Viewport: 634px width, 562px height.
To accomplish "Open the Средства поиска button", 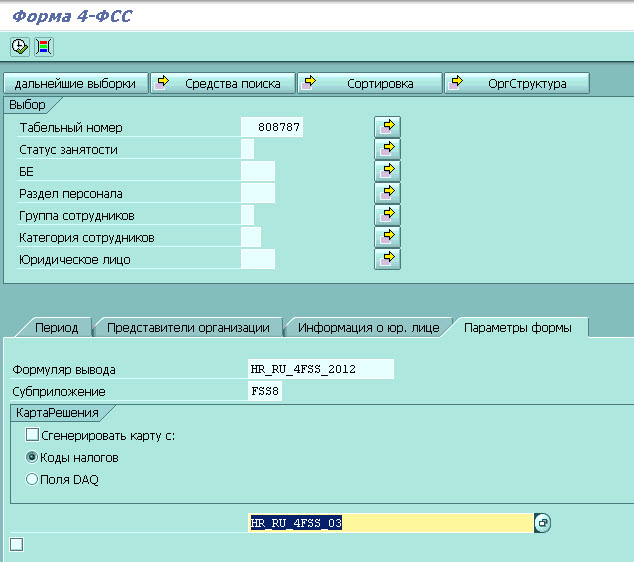I will tap(223, 84).
